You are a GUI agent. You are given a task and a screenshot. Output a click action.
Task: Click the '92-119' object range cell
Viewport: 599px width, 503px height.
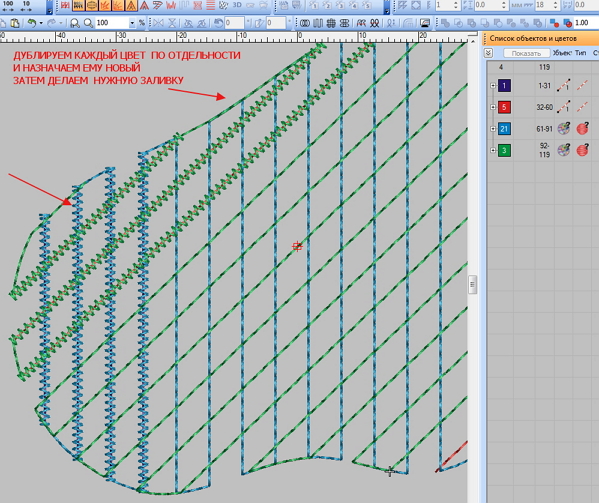[544, 150]
